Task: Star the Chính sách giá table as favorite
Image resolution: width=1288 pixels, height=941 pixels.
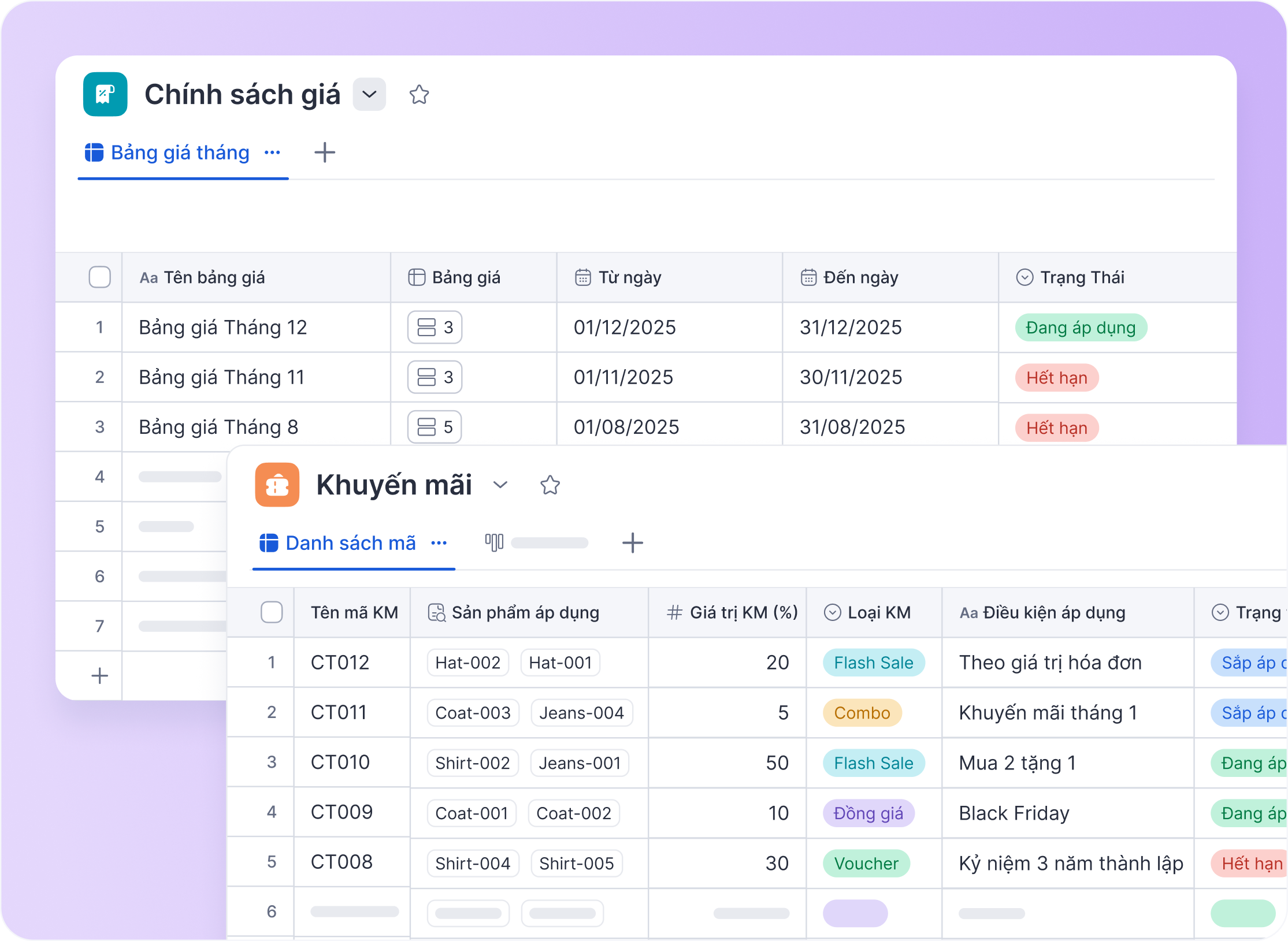Action: point(419,94)
